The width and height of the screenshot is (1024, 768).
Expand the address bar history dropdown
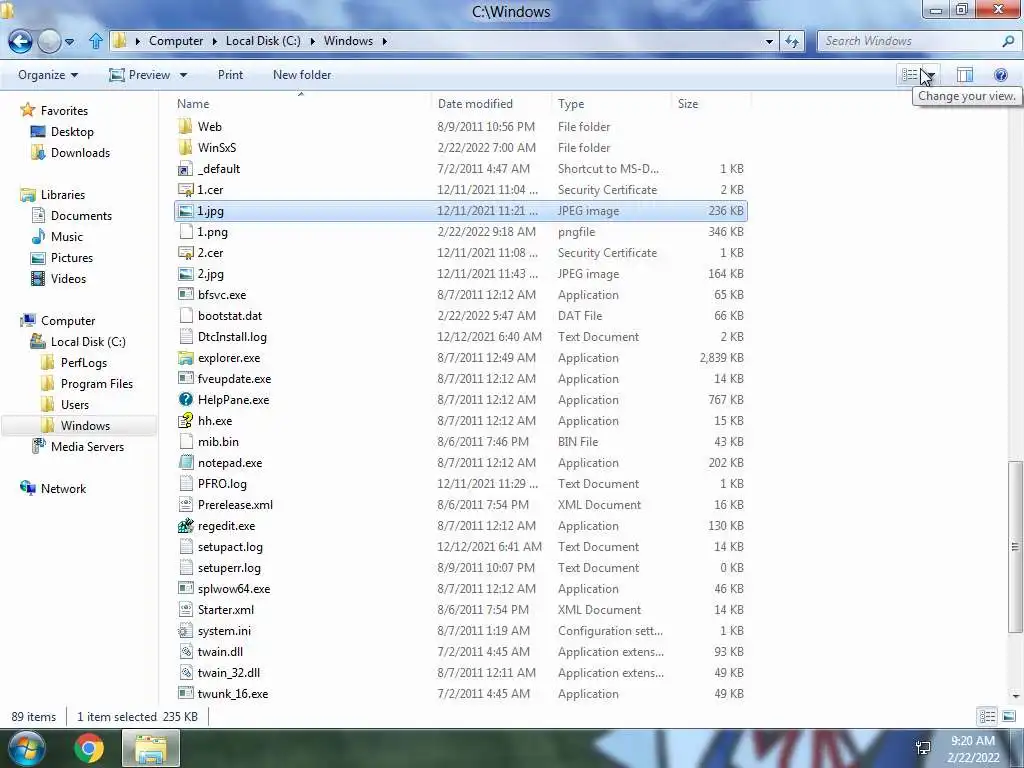pos(769,41)
